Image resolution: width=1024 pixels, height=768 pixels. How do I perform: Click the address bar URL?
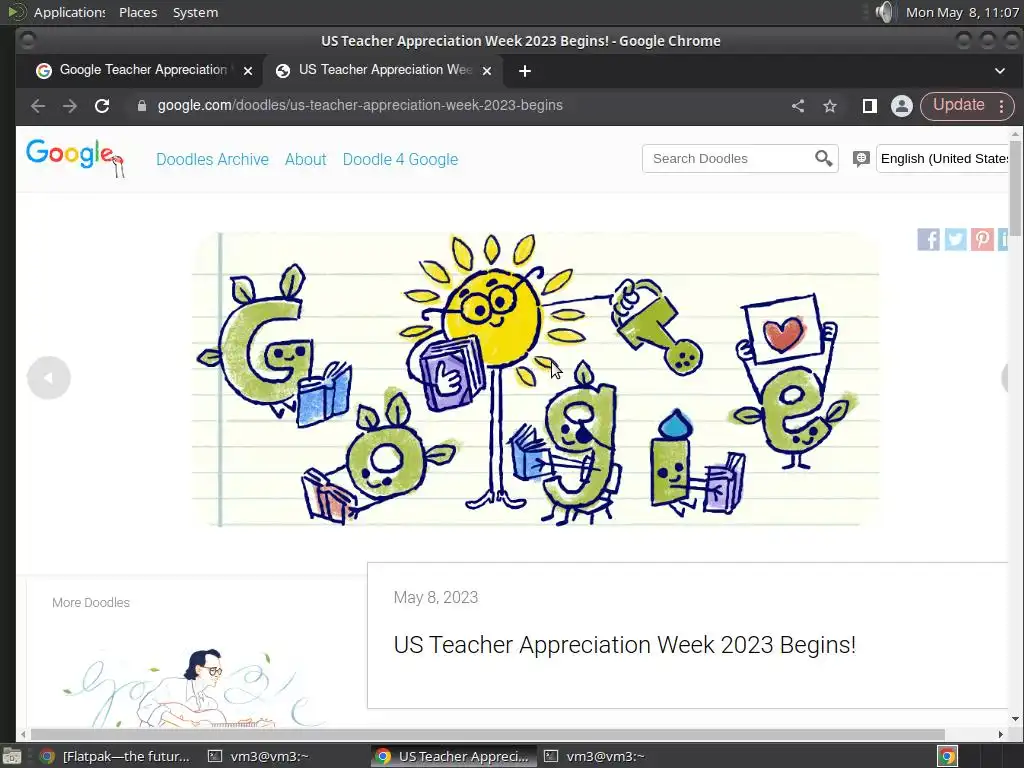point(360,105)
